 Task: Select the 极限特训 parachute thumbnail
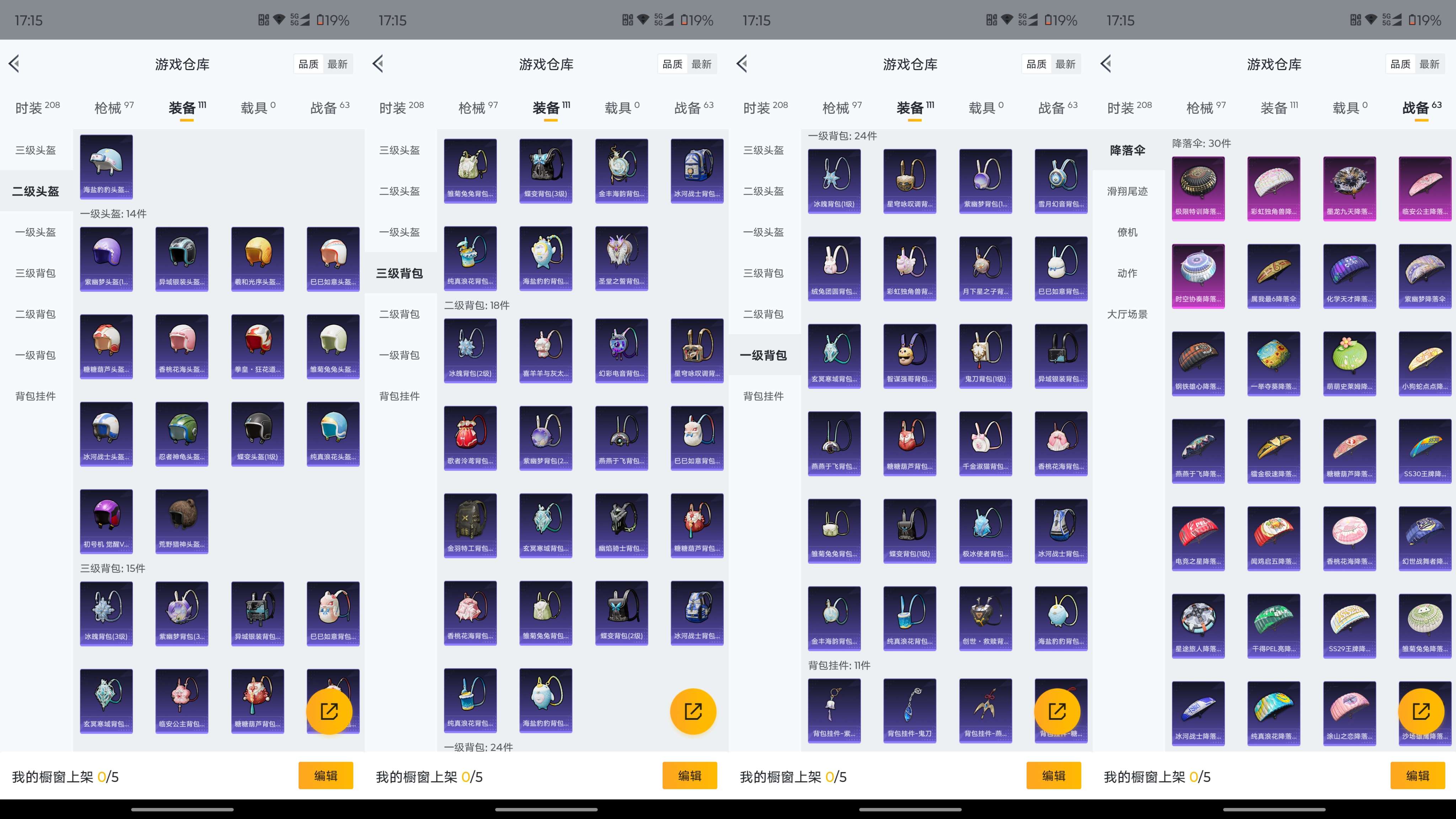click(1198, 189)
